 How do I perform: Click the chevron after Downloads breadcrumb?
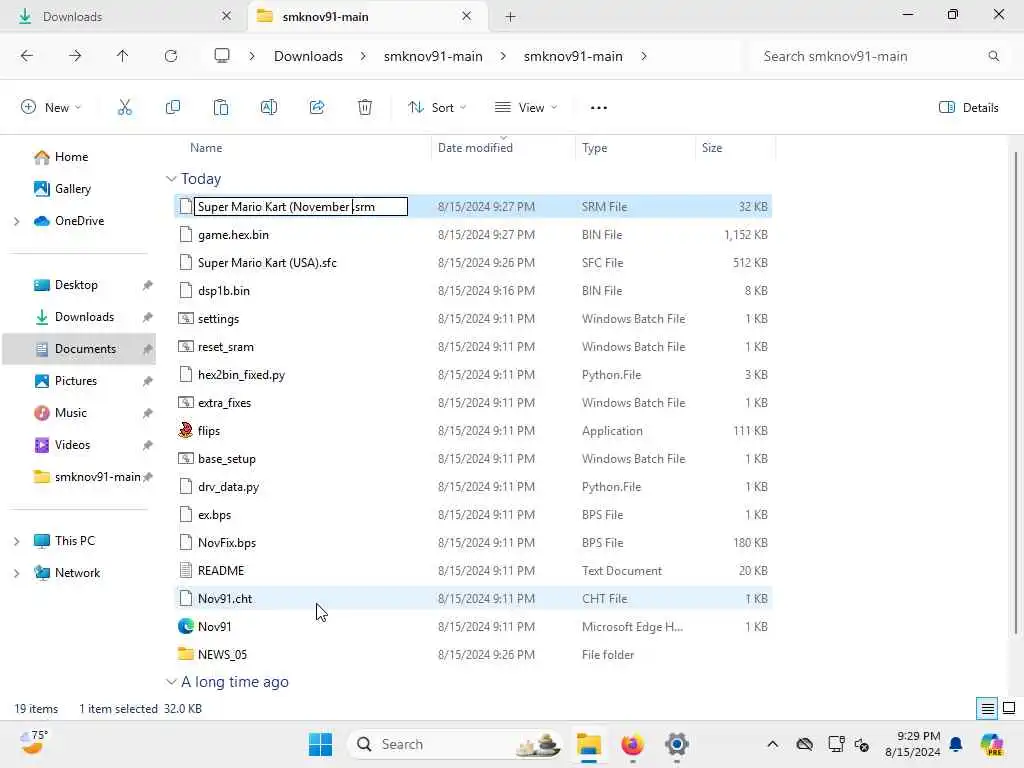(x=363, y=56)
